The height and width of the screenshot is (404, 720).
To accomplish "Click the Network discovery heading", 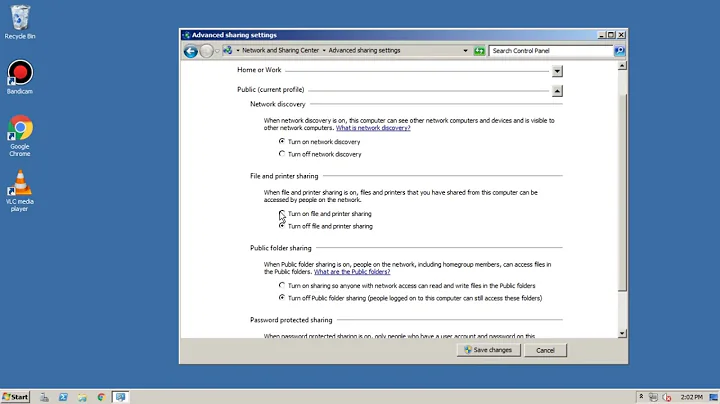I will pos(277,104).
